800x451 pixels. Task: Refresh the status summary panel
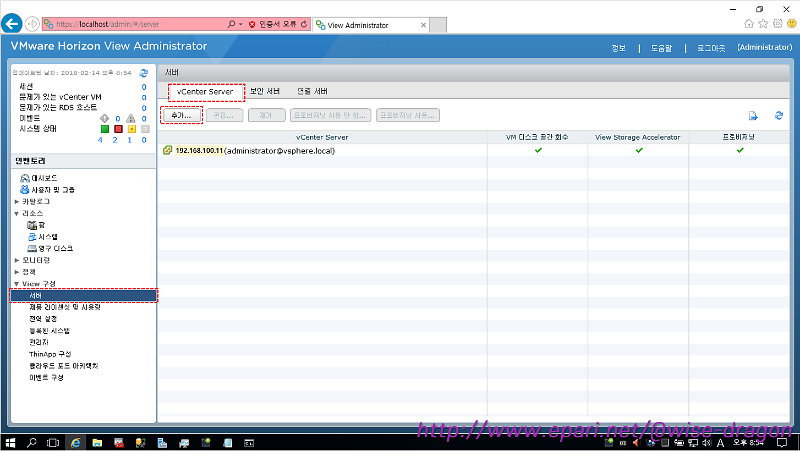pyautogui.click(x=144, y=73)
